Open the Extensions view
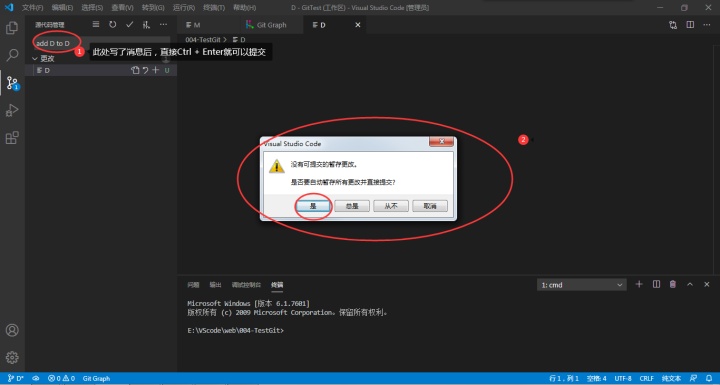 (x=12, y=138)
